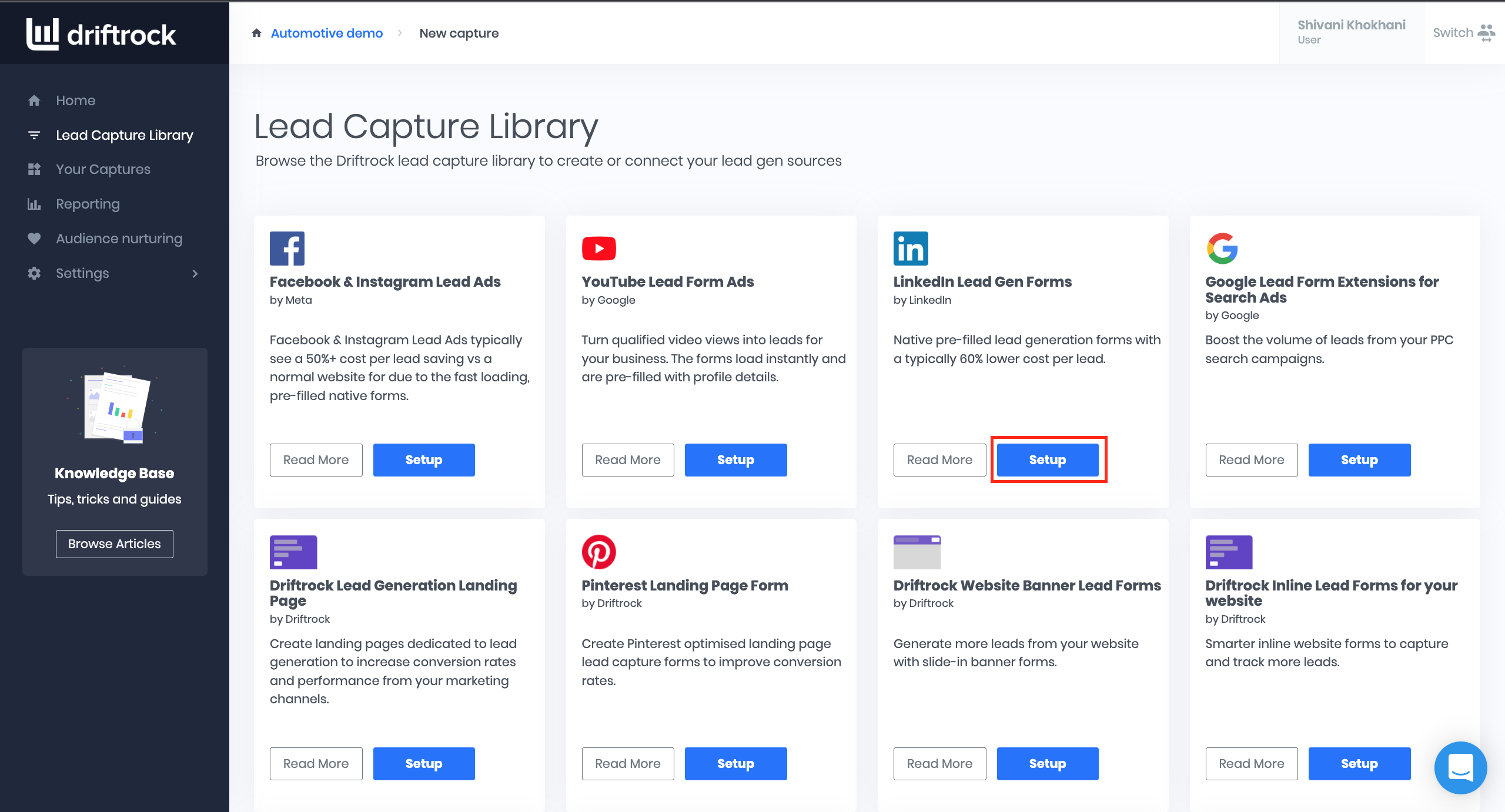
Task: Click the Pinterest icon
Action: click(598, 552)
